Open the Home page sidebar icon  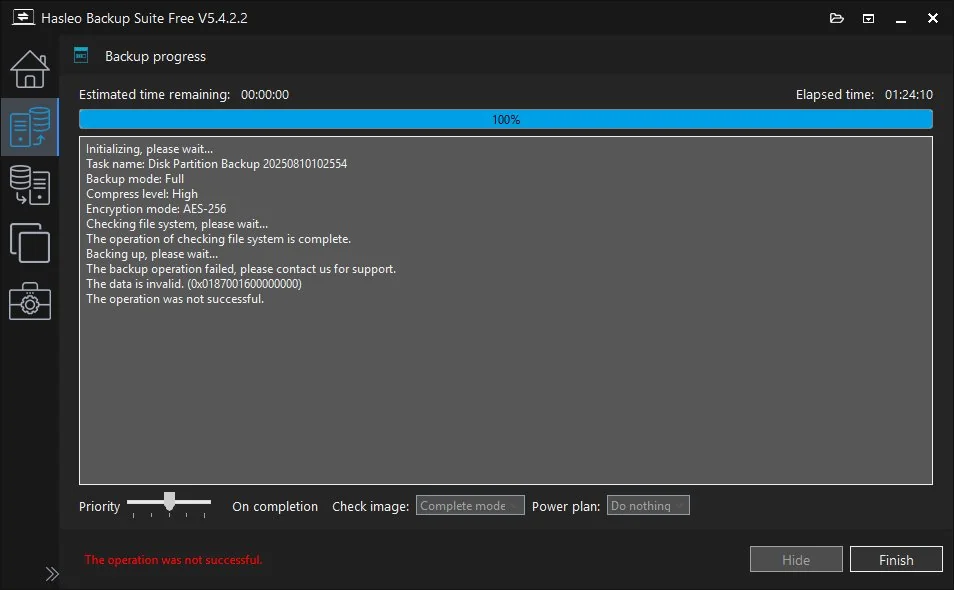pos(29,69)
